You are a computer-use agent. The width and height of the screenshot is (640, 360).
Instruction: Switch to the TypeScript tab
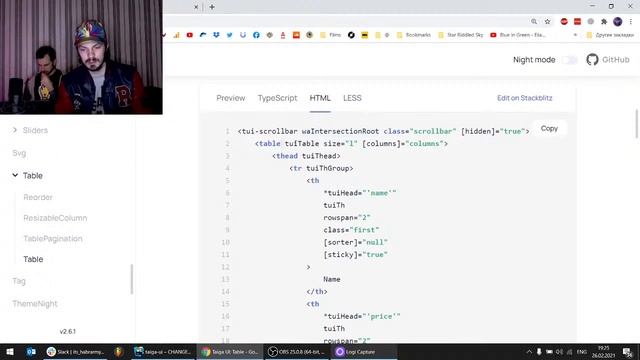(x=277, y=98)
